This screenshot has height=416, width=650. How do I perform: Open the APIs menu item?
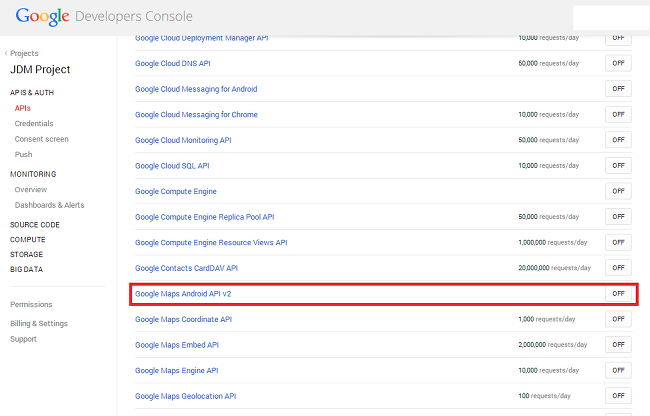click(22, 108)
